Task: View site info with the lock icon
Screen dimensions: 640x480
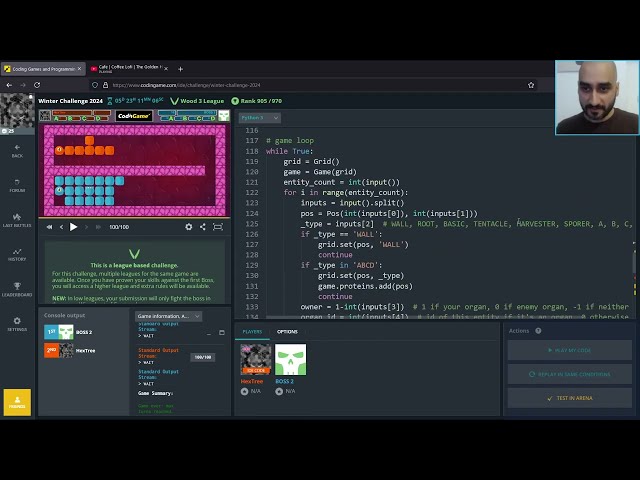Action: tap(105, 85)
